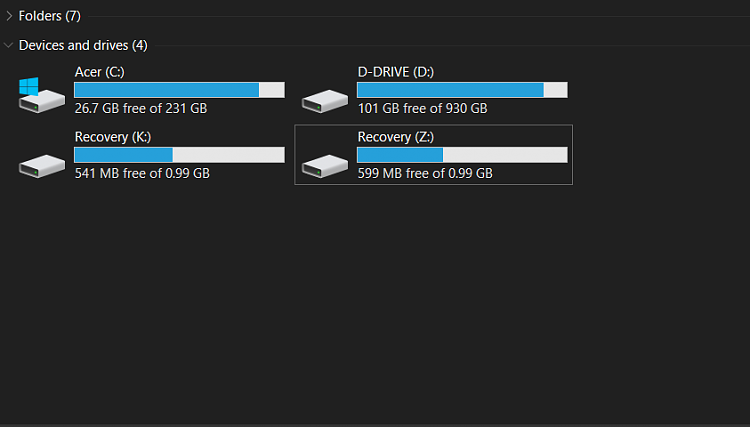Image resolution: width=750 pixels, height=427 pixels.
Task: Click the Acer (C:) storage usage bar
Action: [x=179, y=90]
